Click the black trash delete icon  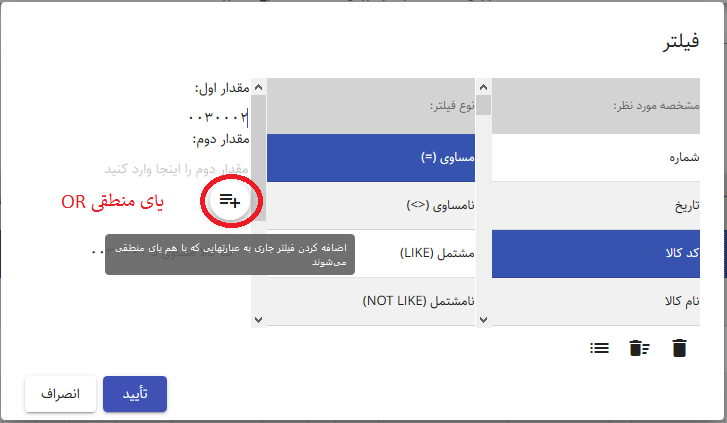(679, 348)
